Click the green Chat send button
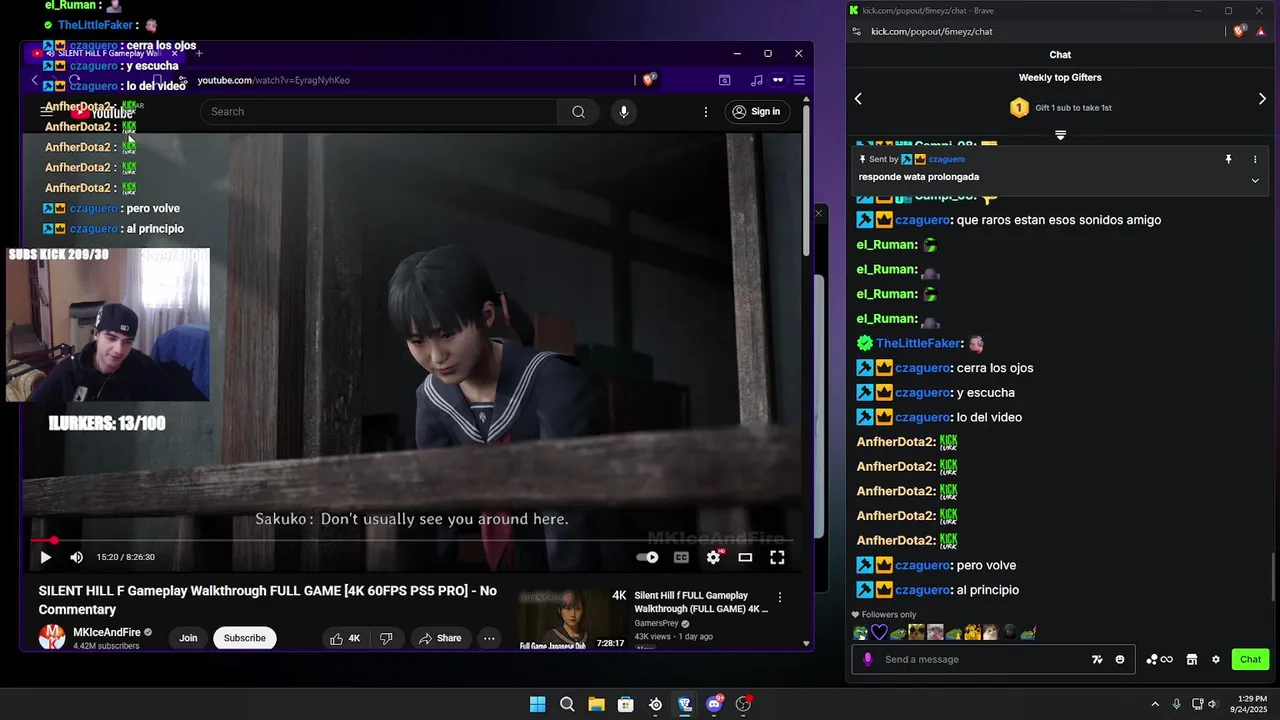The image size is (1280, 720). (x=1251, y=659)
